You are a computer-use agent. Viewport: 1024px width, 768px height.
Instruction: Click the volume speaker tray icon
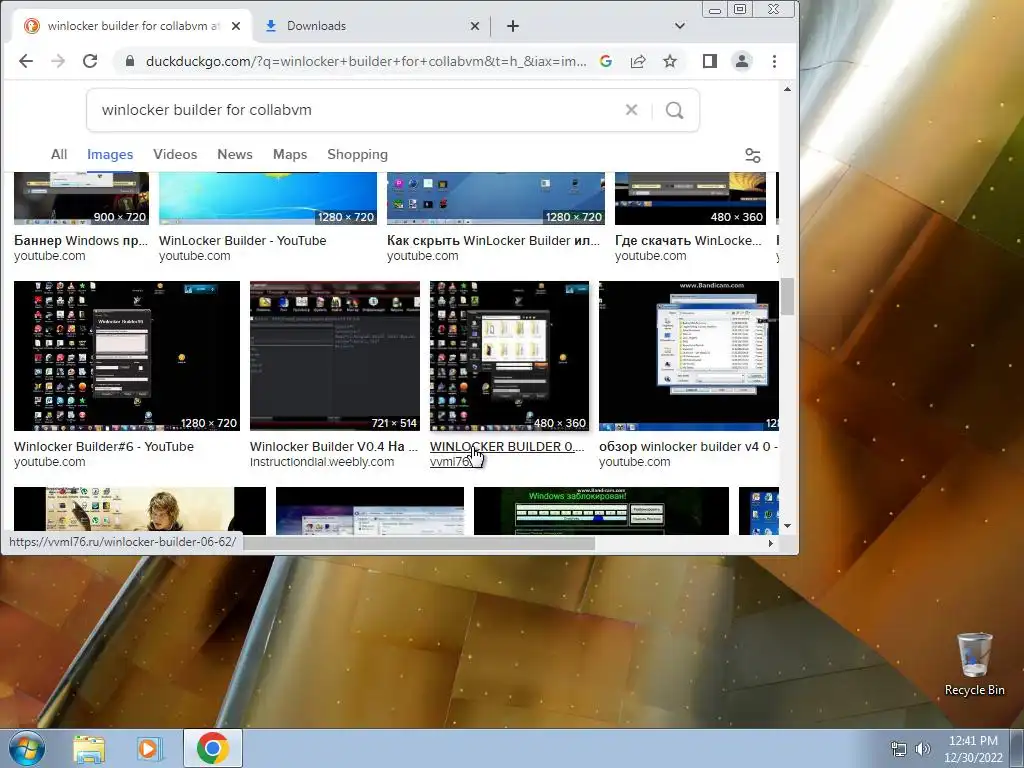(922, 749)
